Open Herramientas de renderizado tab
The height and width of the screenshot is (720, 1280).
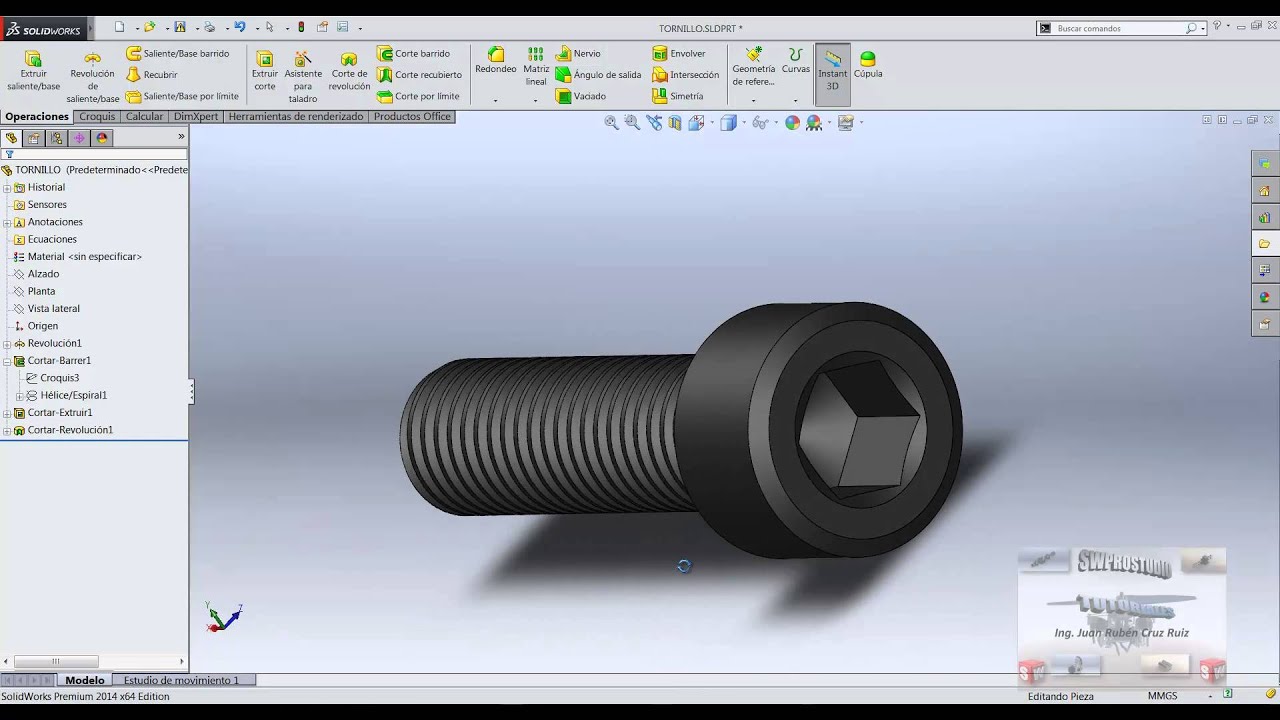point(296,116)
